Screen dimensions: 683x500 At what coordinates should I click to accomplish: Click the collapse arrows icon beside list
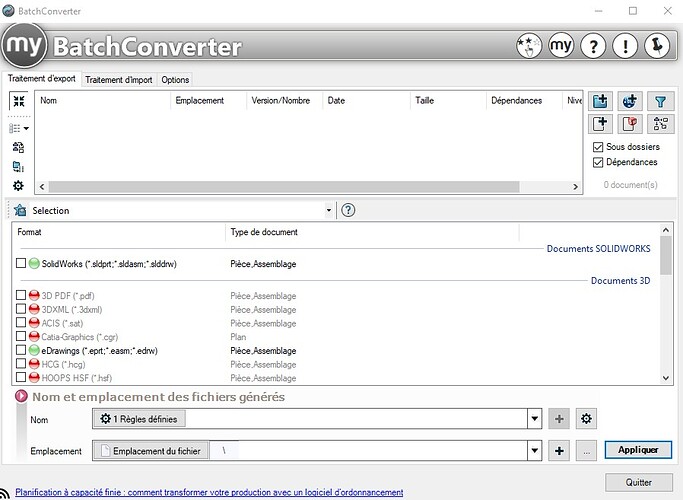(x=18, y=102)
